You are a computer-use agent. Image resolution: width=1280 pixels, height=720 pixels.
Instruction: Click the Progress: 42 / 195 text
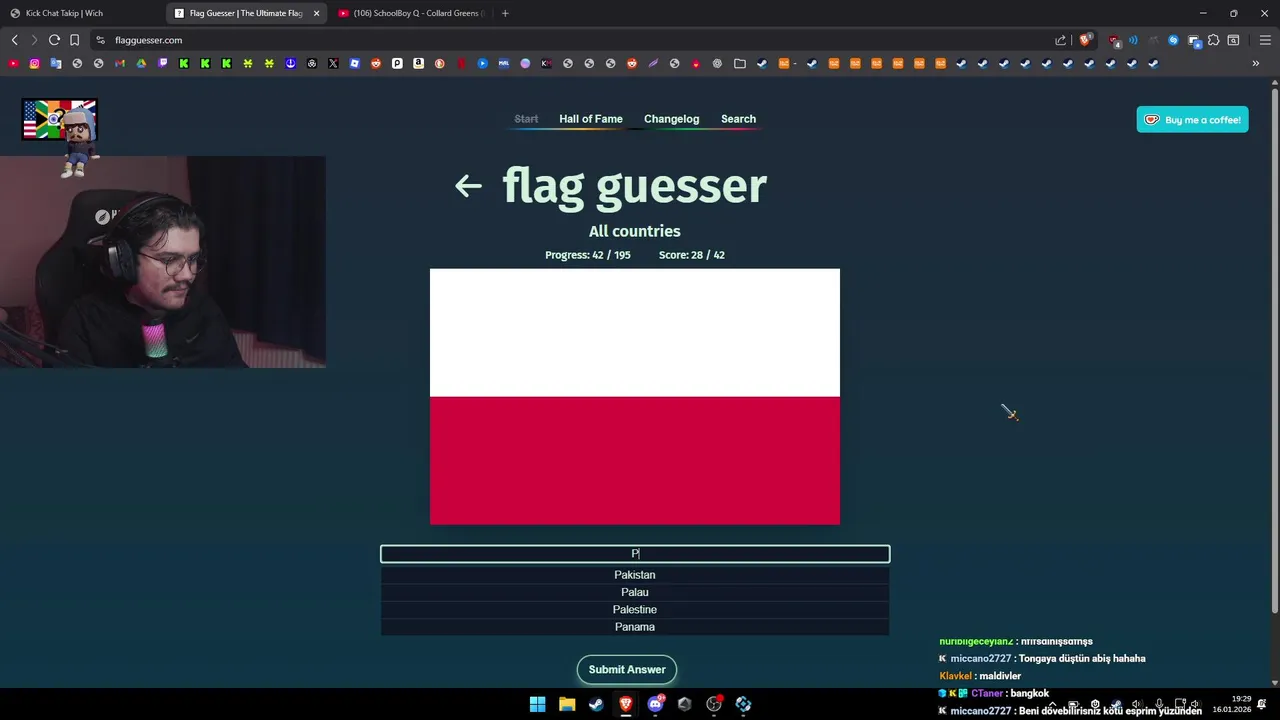[588, 255]
